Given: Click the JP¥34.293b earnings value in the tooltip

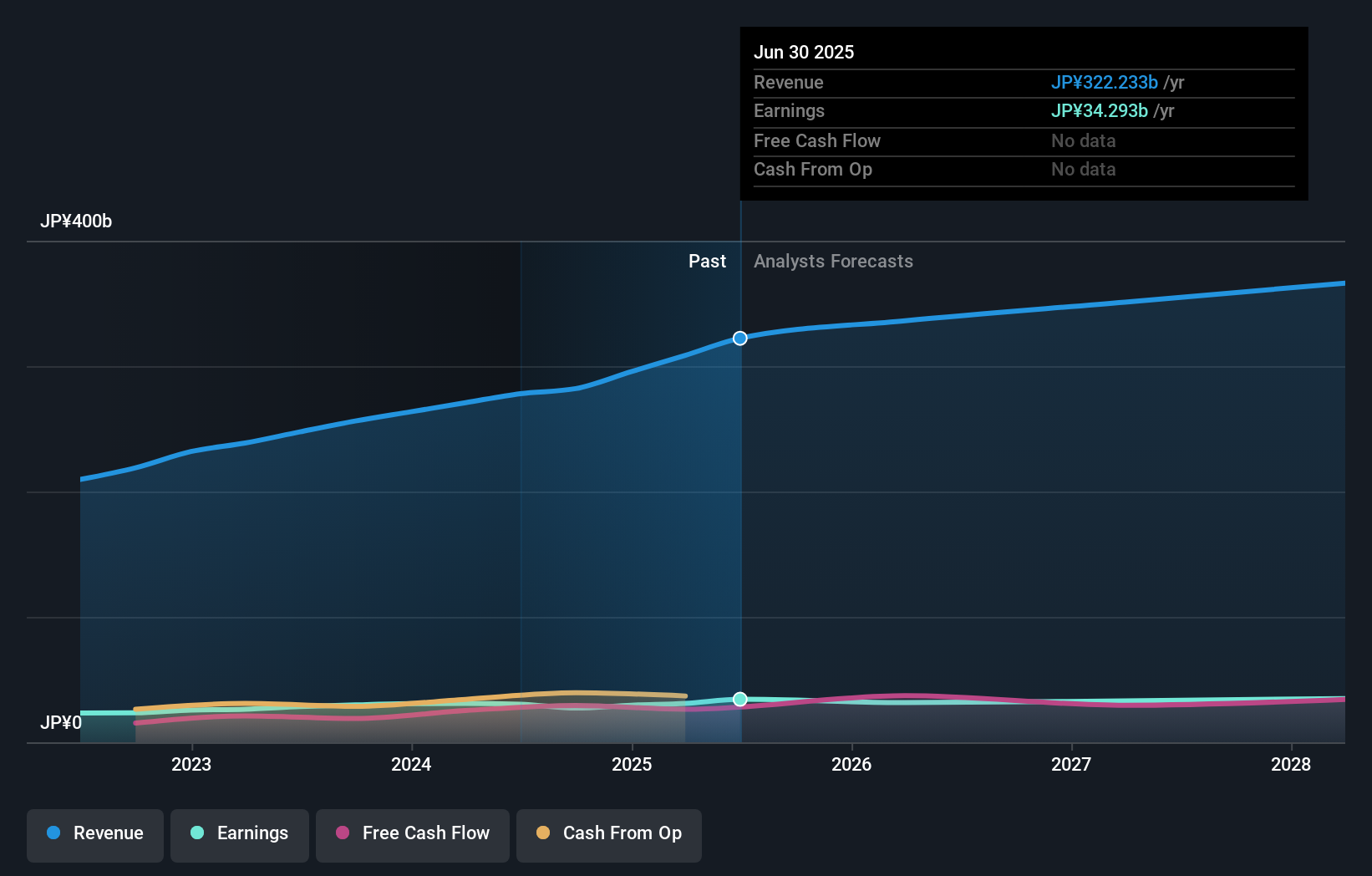Looking at the screenshot, I should pyautogui.click(x=1100, y=111).
